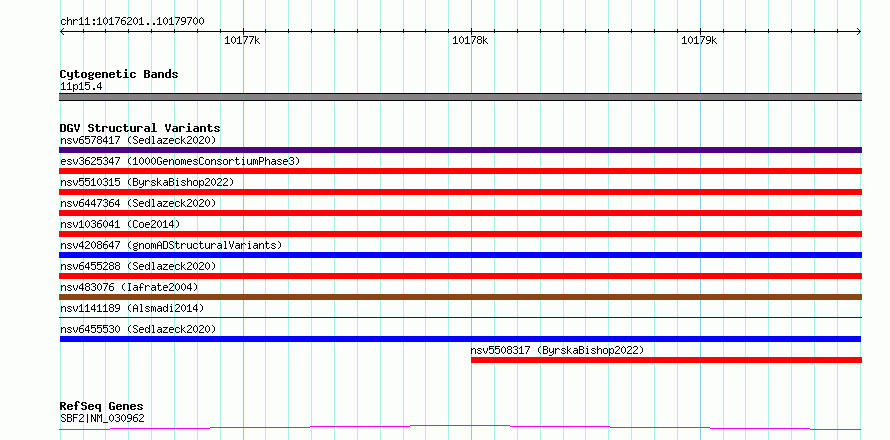Click the 10178k ruler mark
890x440 pixels.
pyautogui.click(x=470, y=40)
